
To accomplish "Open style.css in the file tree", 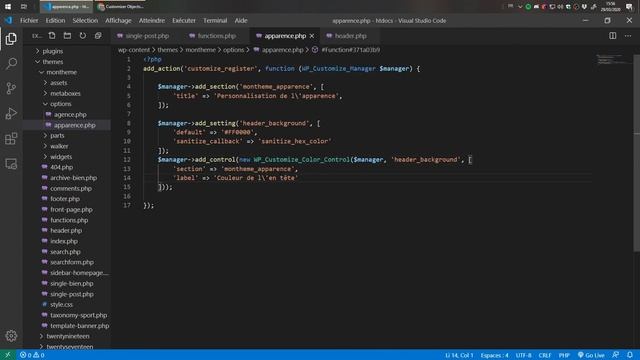I will [x=61, y=304].
